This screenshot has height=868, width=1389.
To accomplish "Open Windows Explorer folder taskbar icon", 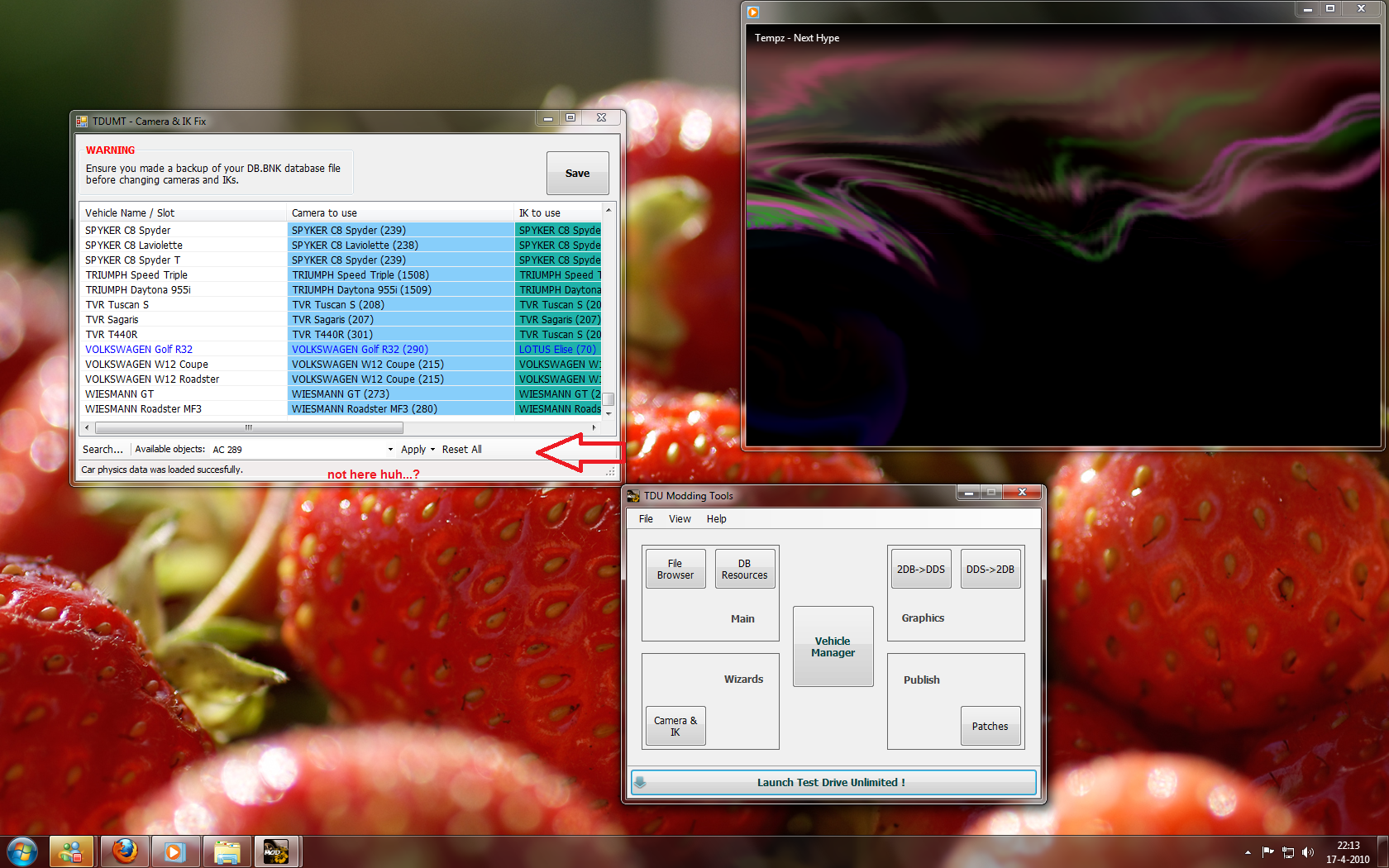I will tap(227, 851).
